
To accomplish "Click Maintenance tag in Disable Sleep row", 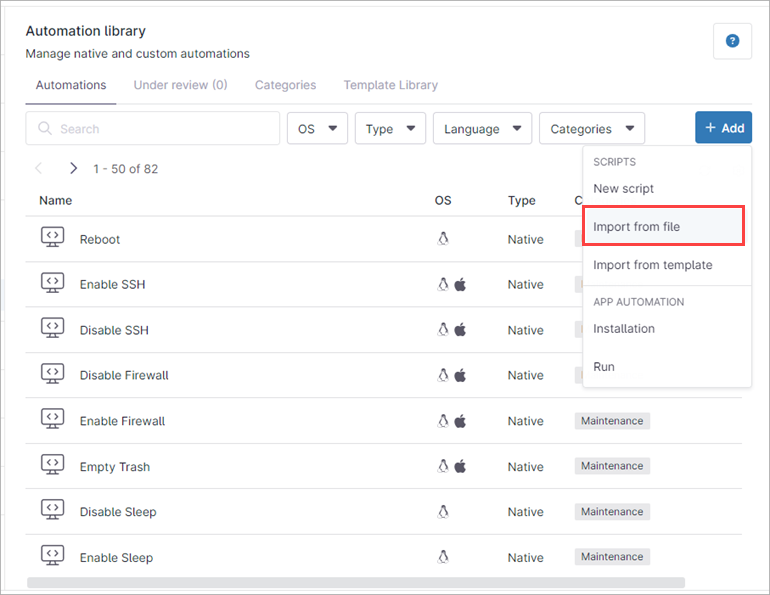I will pos(612,512).
